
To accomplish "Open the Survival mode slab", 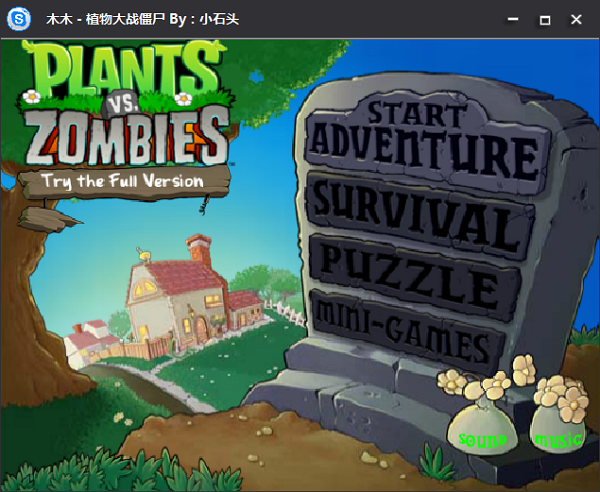I will click(x=419, y=216).
